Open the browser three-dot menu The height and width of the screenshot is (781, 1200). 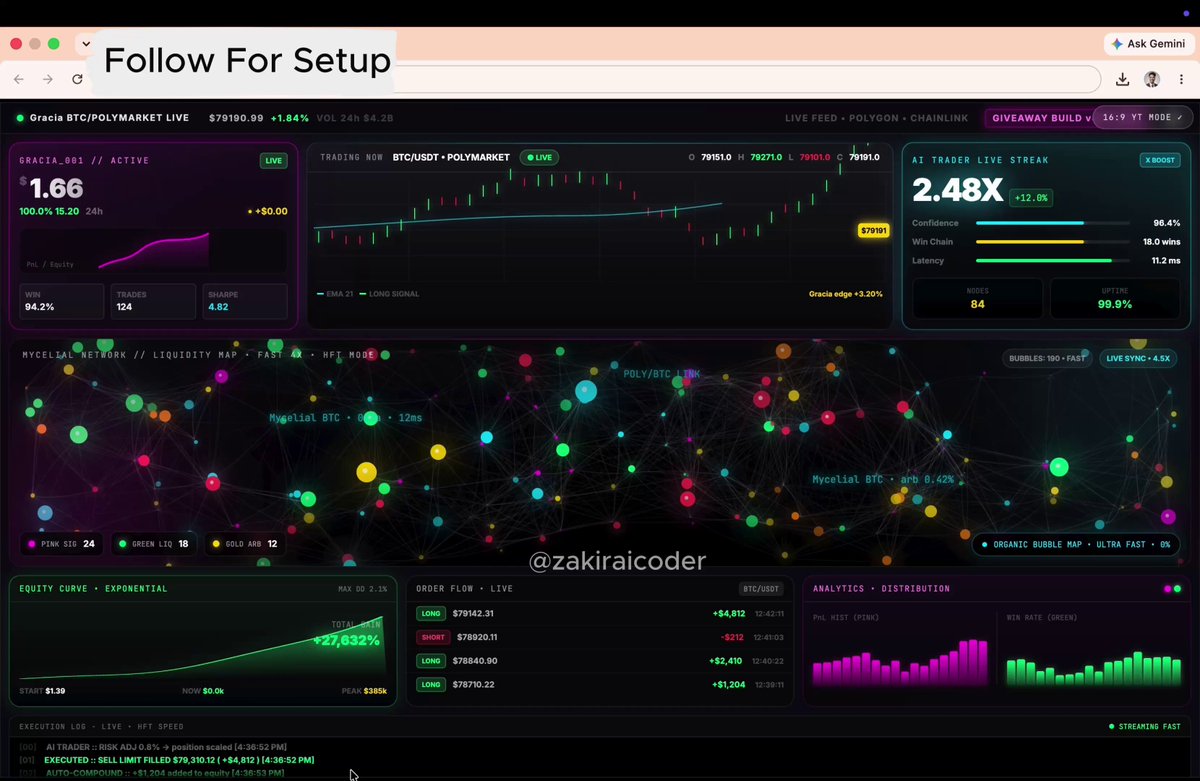pos(1181,79)
